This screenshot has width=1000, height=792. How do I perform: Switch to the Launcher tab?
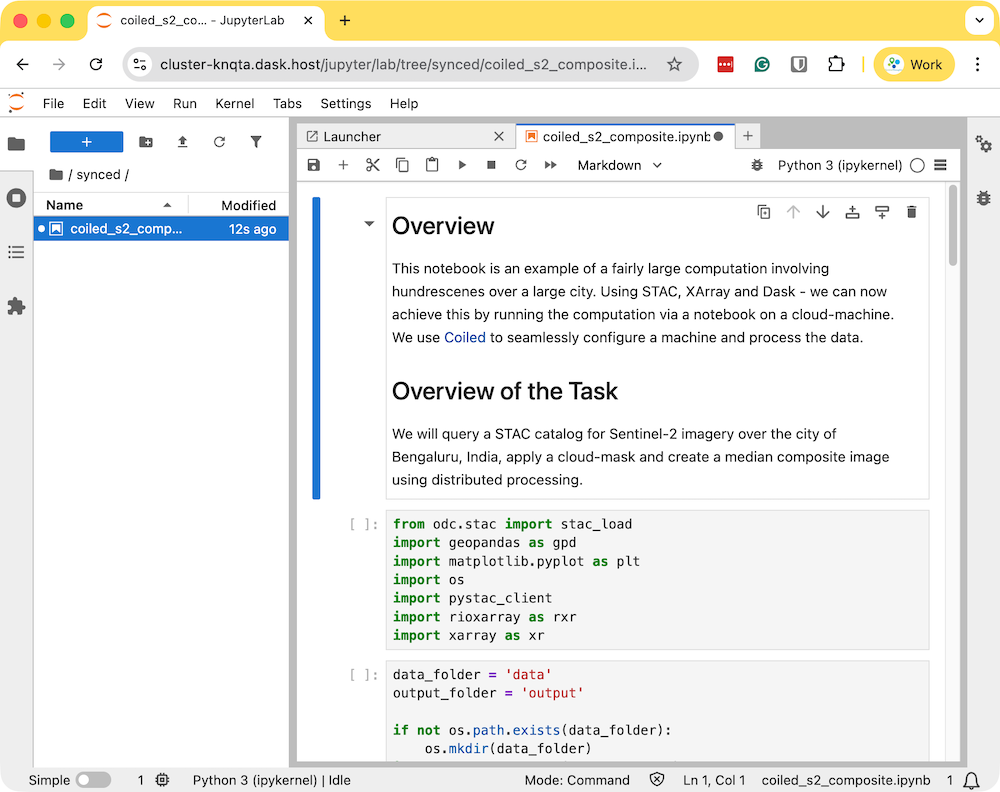pos(352,136)
